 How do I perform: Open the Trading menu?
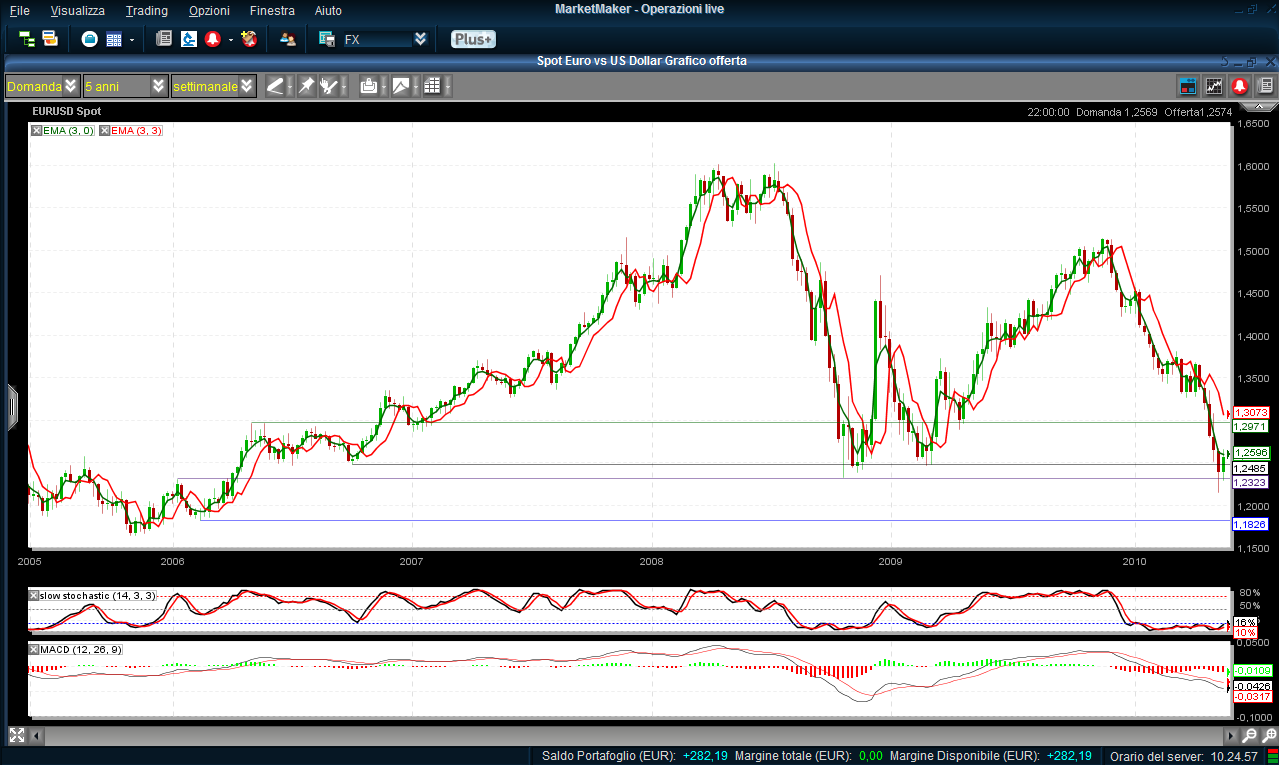pyautogui.click(x=147, y=10)
